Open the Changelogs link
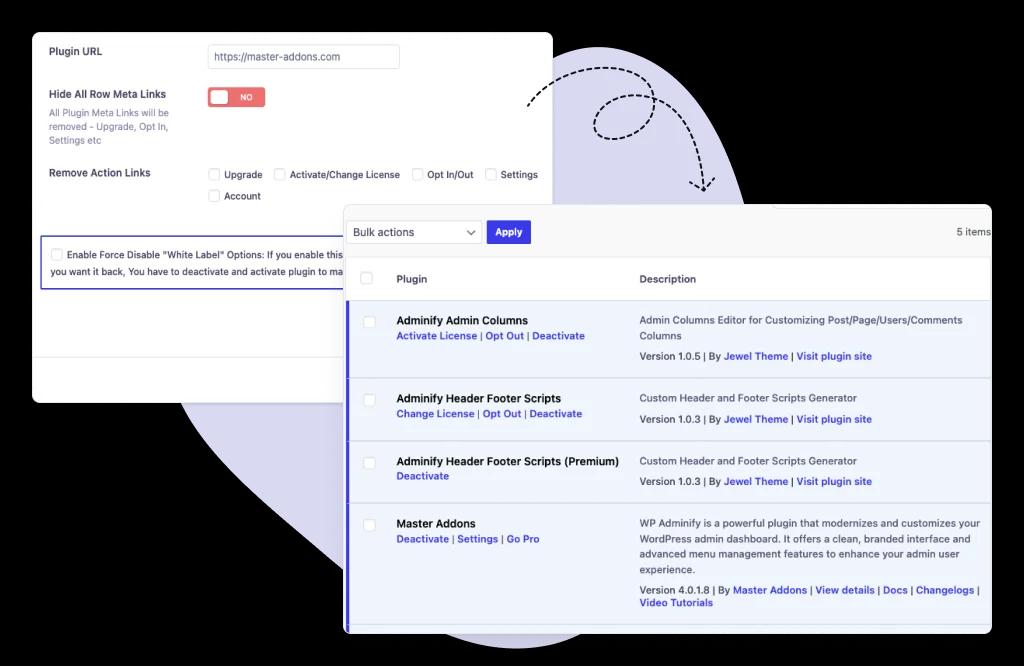The height and width of the screenshot is (666, 1024). coord(944,590)
